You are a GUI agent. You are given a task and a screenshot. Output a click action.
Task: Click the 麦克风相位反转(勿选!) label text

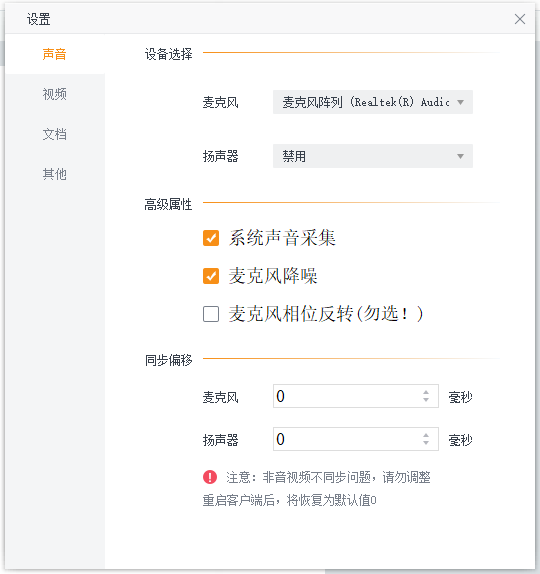tap(326, 314)
